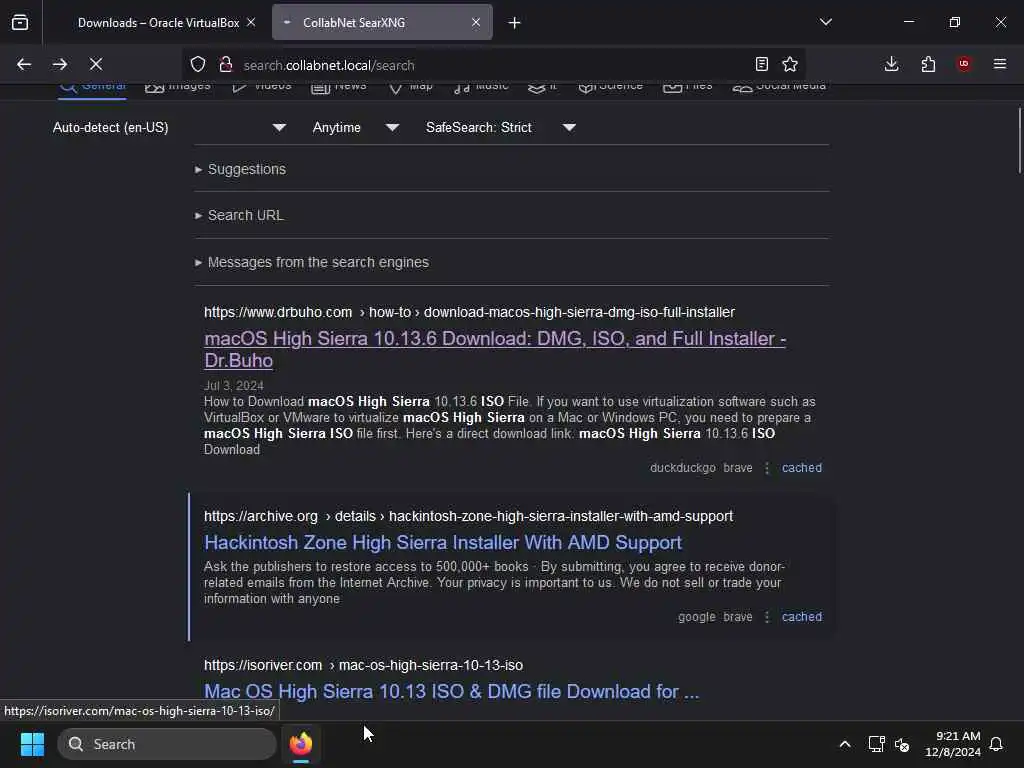The image size is (1024, 768).
Task: Switch to Downloads – Oracle VirtualBox tab
Action: 158,23
